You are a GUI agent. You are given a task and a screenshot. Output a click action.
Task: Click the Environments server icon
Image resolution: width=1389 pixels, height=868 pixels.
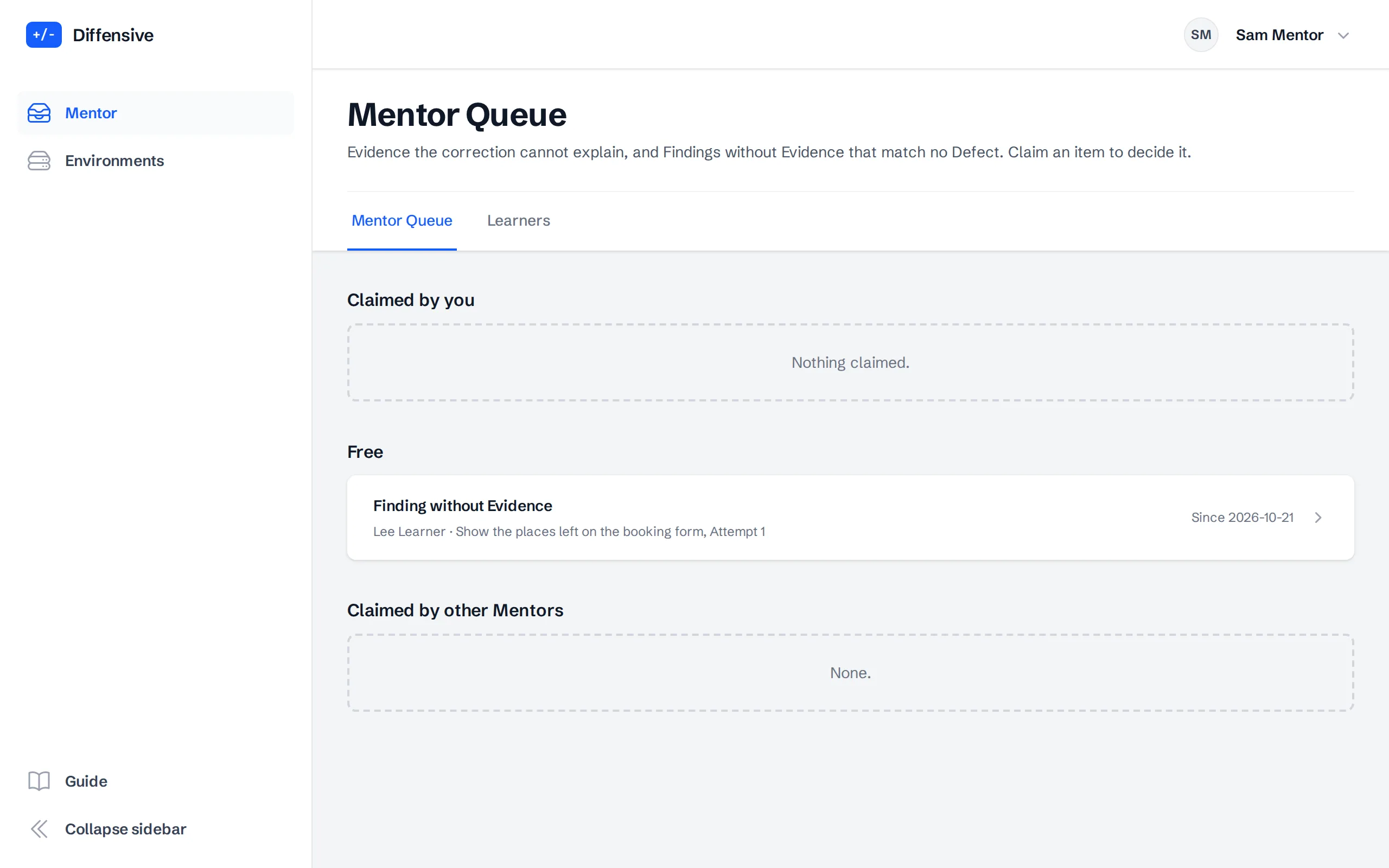pos(39,161)
